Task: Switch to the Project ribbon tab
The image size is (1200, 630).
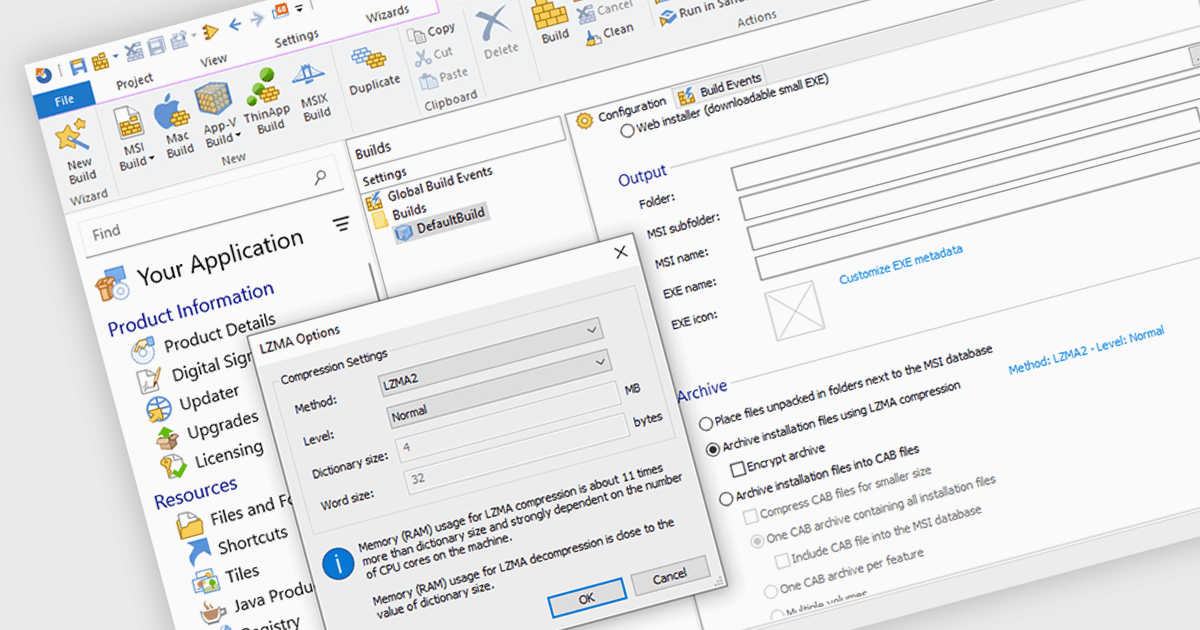Action: tap(135, 80)
